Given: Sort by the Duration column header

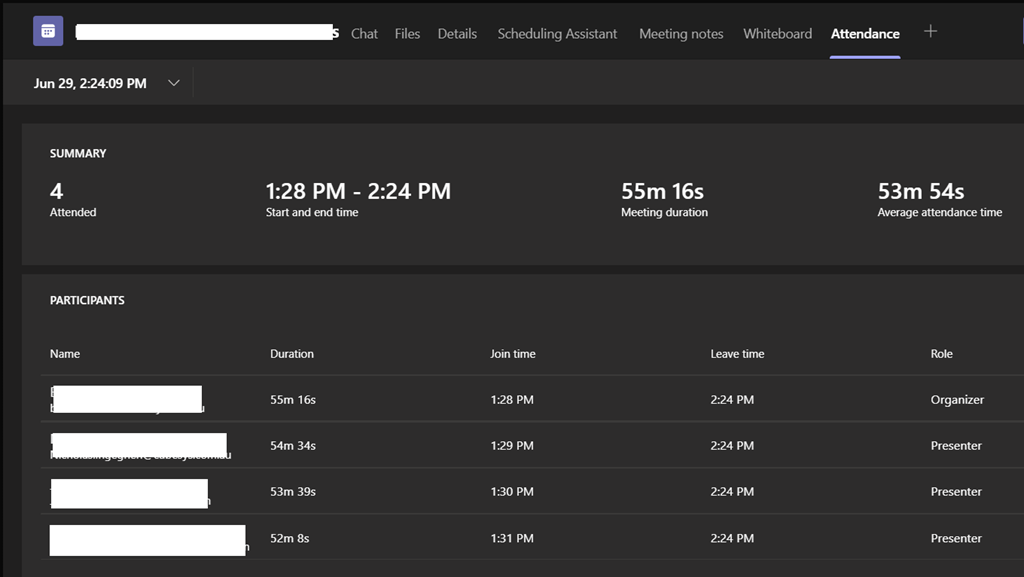Looking at the screenshot, I should (x=292, y=354).
